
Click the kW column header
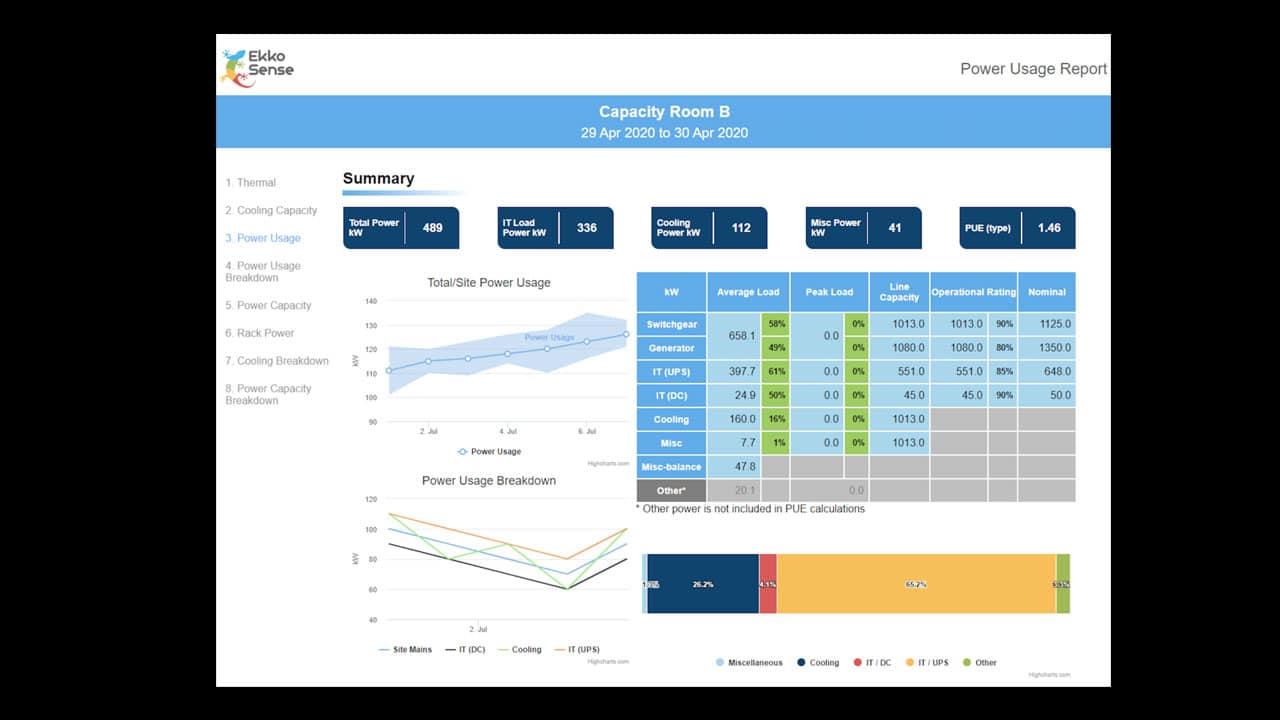click(x=671, y=292)
